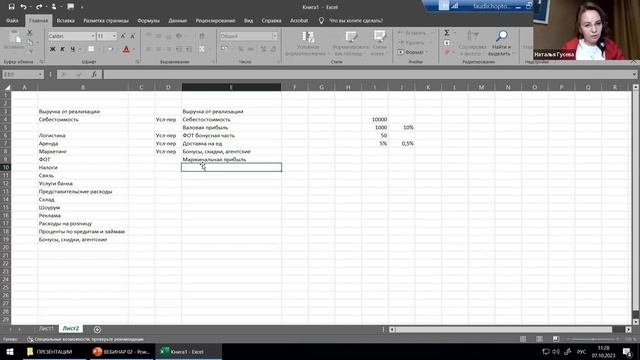Open the Acrobat ribbon tab
The height and width of the screenshot is (360, 640).
pos(299,20)
